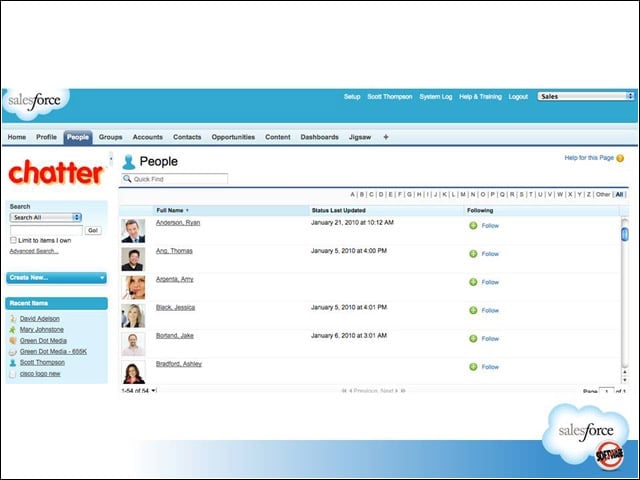Click green plus icon for Borland, Jake

473,338
